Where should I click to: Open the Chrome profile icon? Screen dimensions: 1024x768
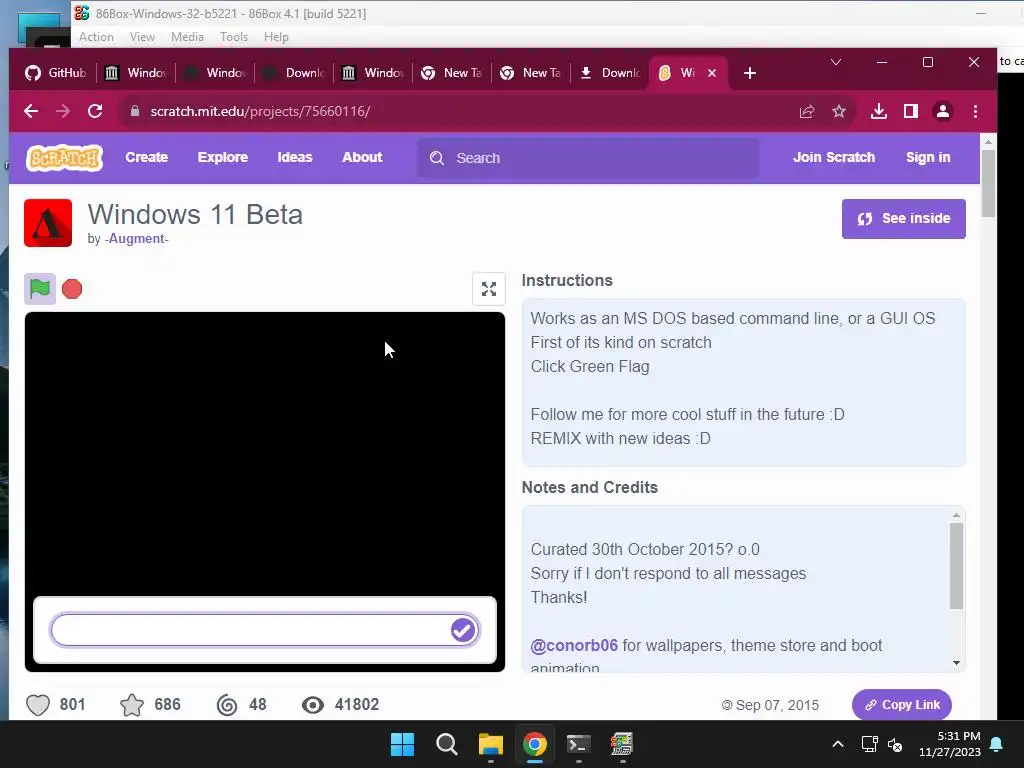943,111
